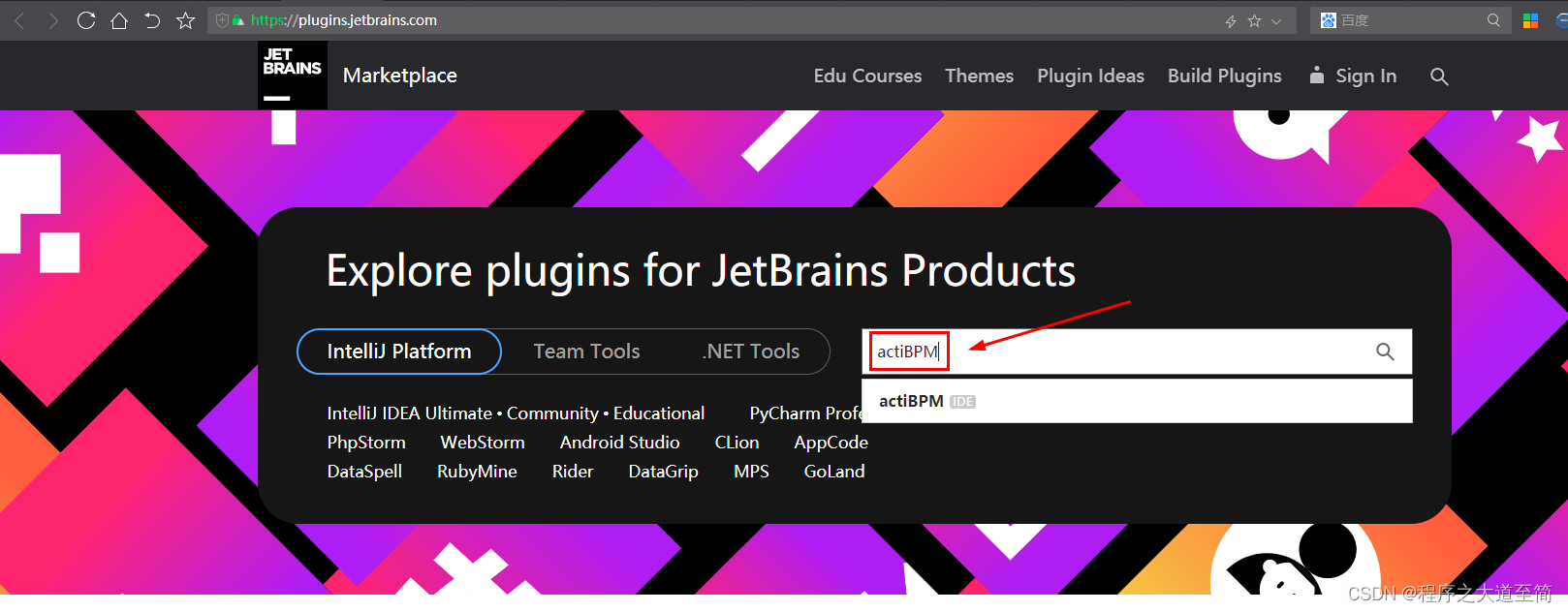Open browser home page icon

tap(119, 20)
